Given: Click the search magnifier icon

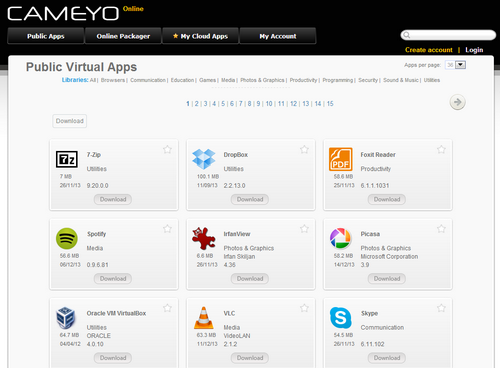Looking at the screenshot, I should [406, 35].
